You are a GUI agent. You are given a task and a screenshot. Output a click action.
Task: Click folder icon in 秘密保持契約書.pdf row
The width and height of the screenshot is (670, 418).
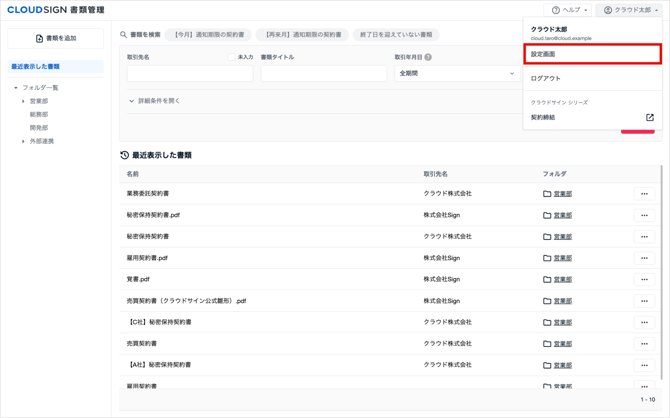[x=547, y=215]
